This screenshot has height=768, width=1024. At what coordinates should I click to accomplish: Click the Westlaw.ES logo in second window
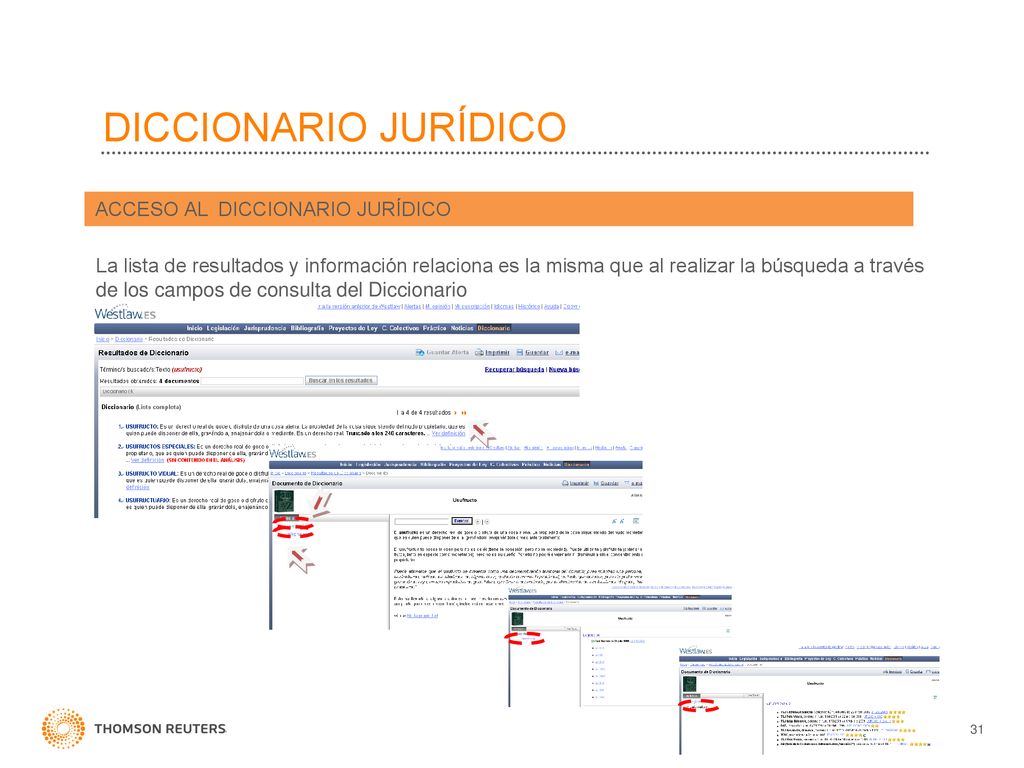coord(293,453)
